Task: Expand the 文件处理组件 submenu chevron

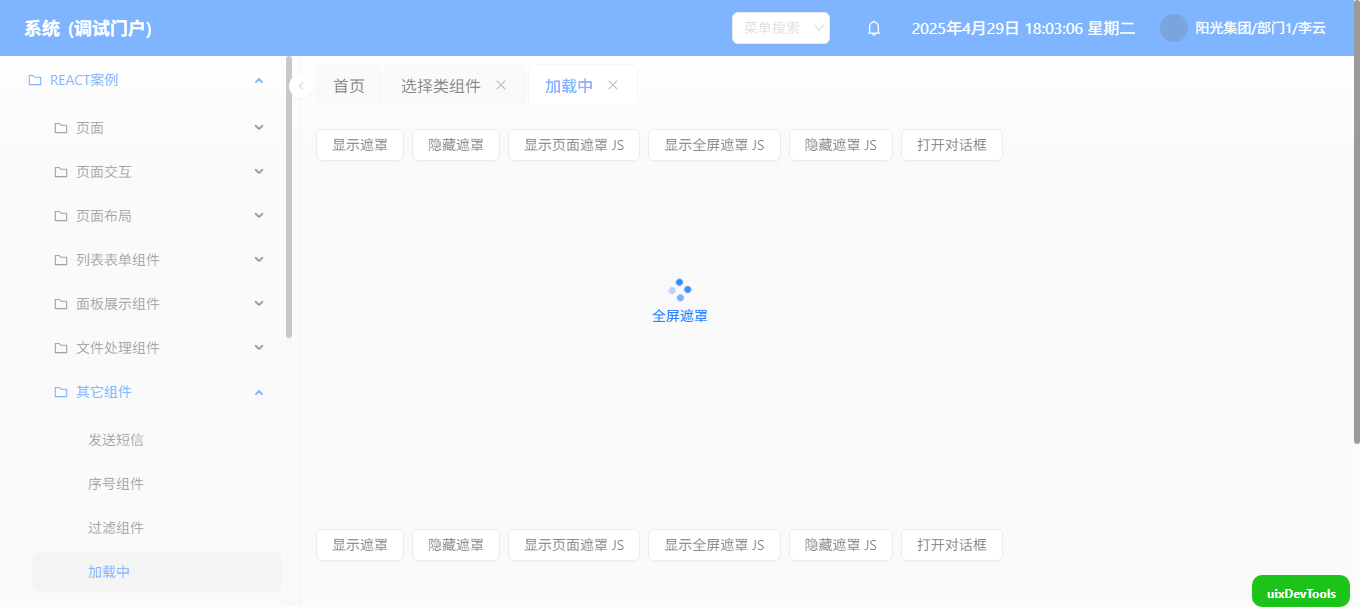Action: pos(259,348)
